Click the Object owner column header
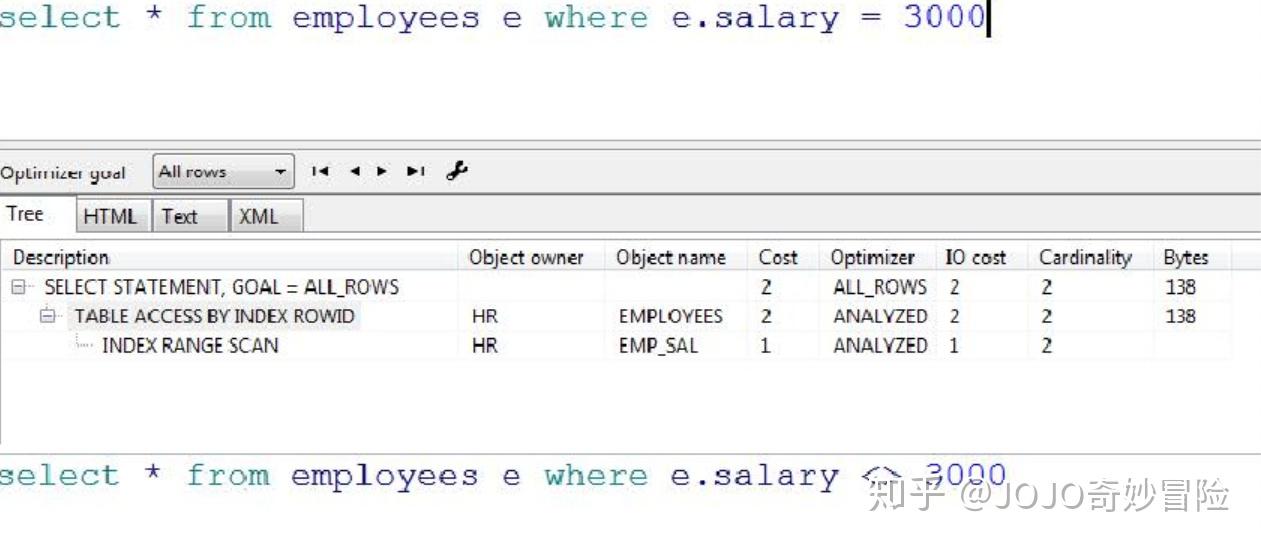Screen dimensions: 1261x544 tap(531, 257)
